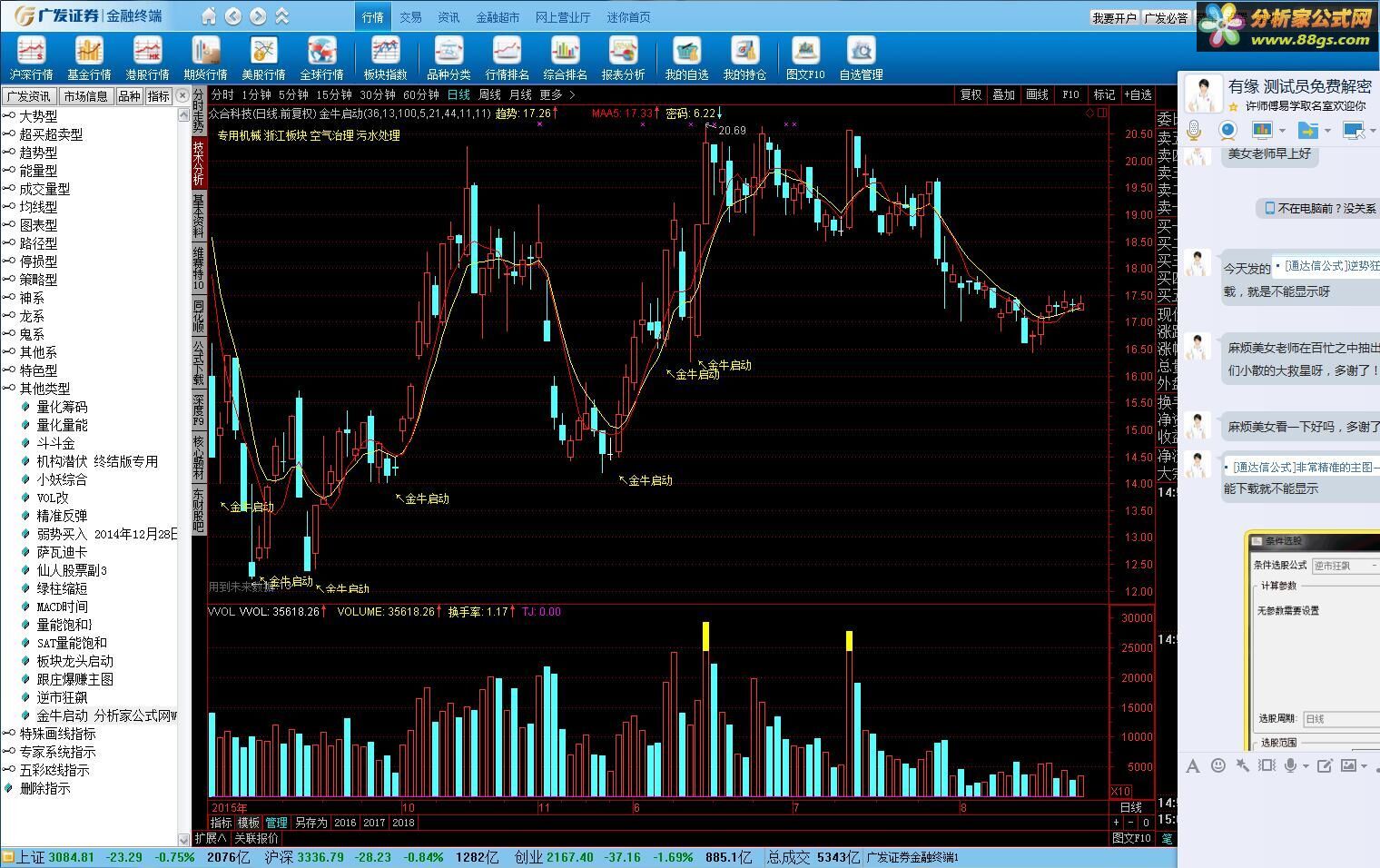
Task: Switch chart to 分时 period
Action: point(222,94)
